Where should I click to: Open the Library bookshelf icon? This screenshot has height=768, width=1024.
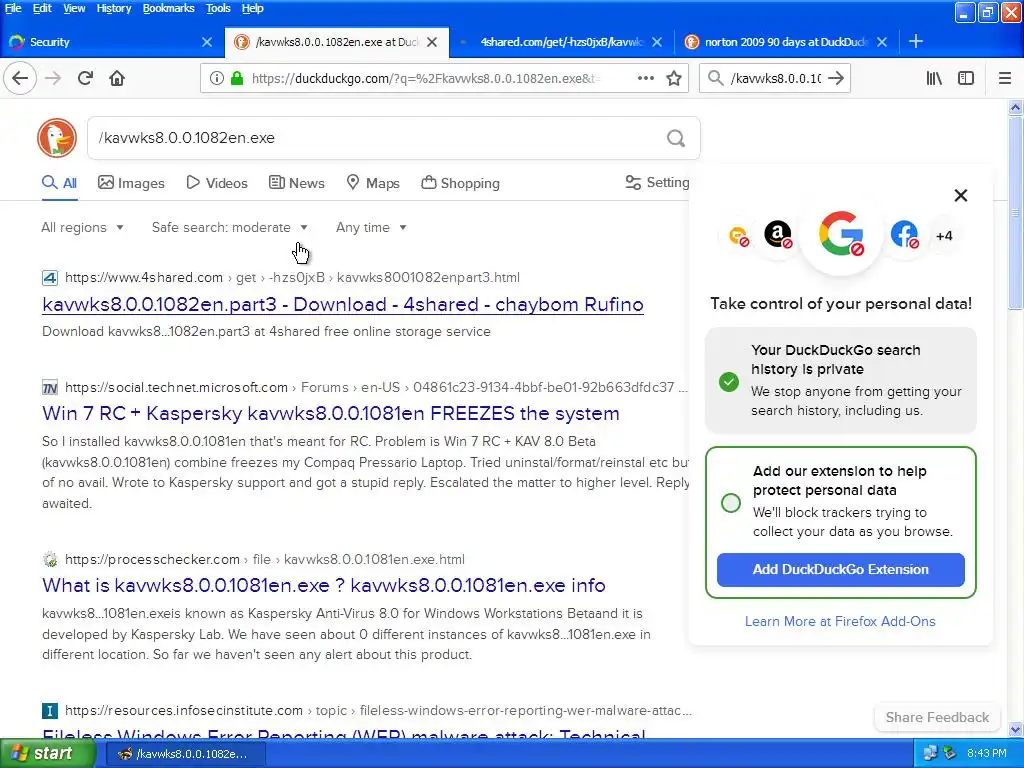point(934,78)
